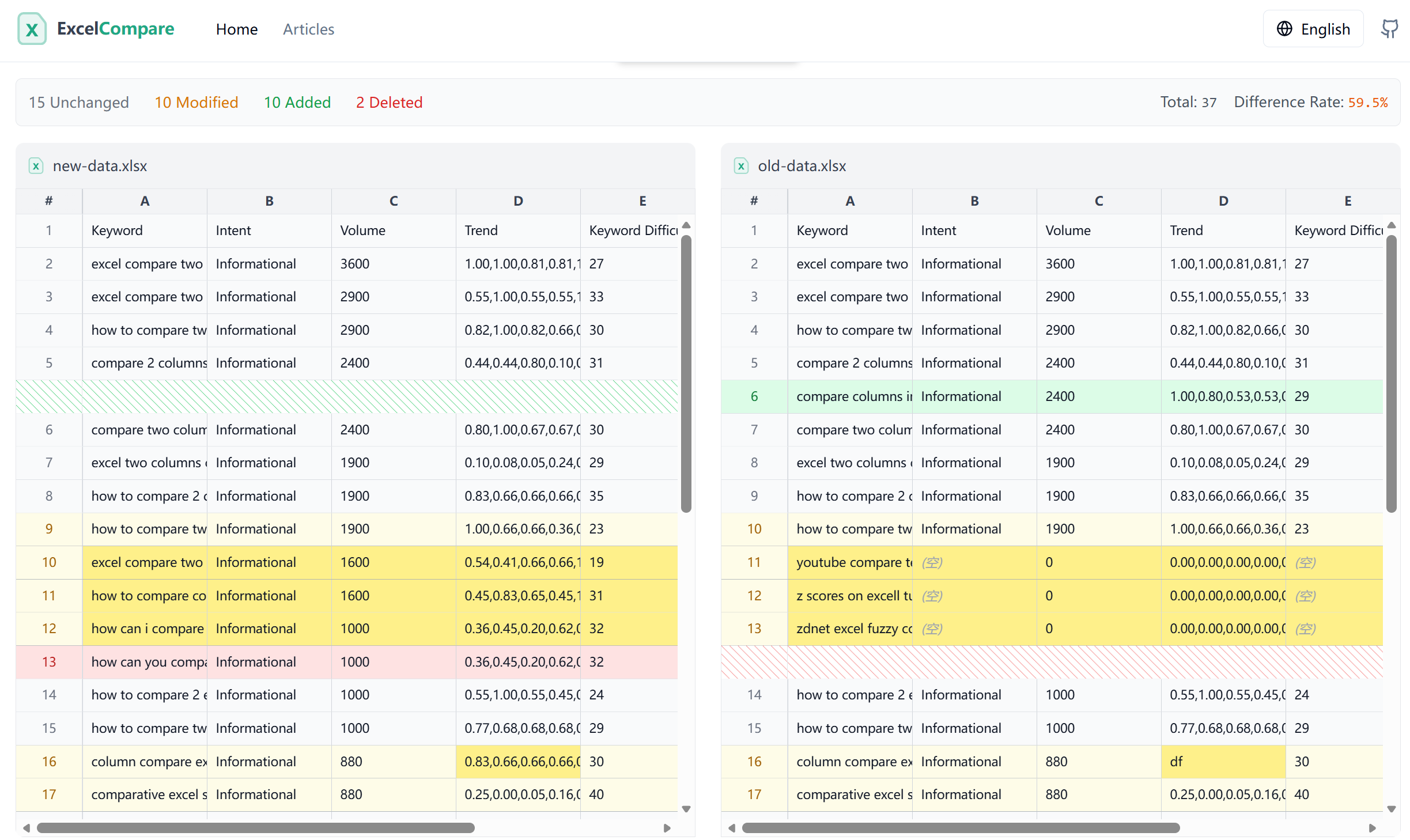Click the new-data.xlsx file icon
1410x840 pixels.
(x=36, y=166)
